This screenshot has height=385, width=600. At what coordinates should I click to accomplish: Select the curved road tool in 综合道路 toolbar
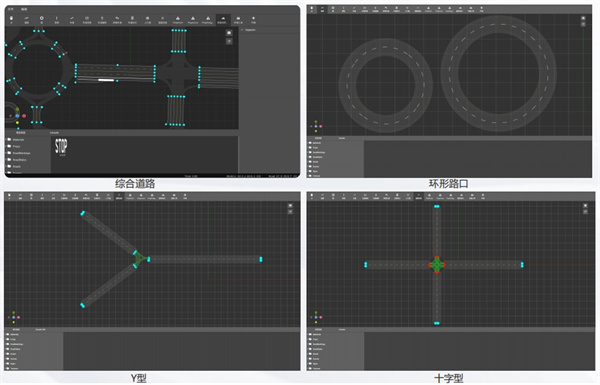(26, 20)
